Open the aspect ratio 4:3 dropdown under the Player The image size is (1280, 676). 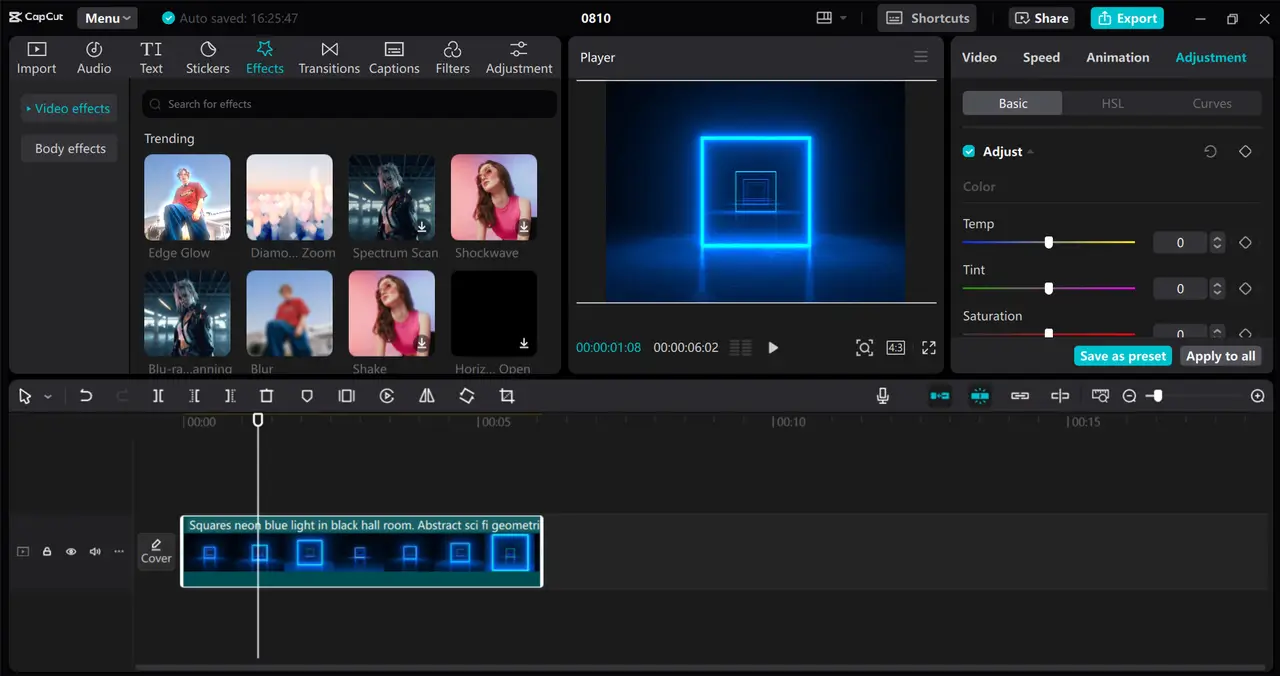click(x=896, y=347)
